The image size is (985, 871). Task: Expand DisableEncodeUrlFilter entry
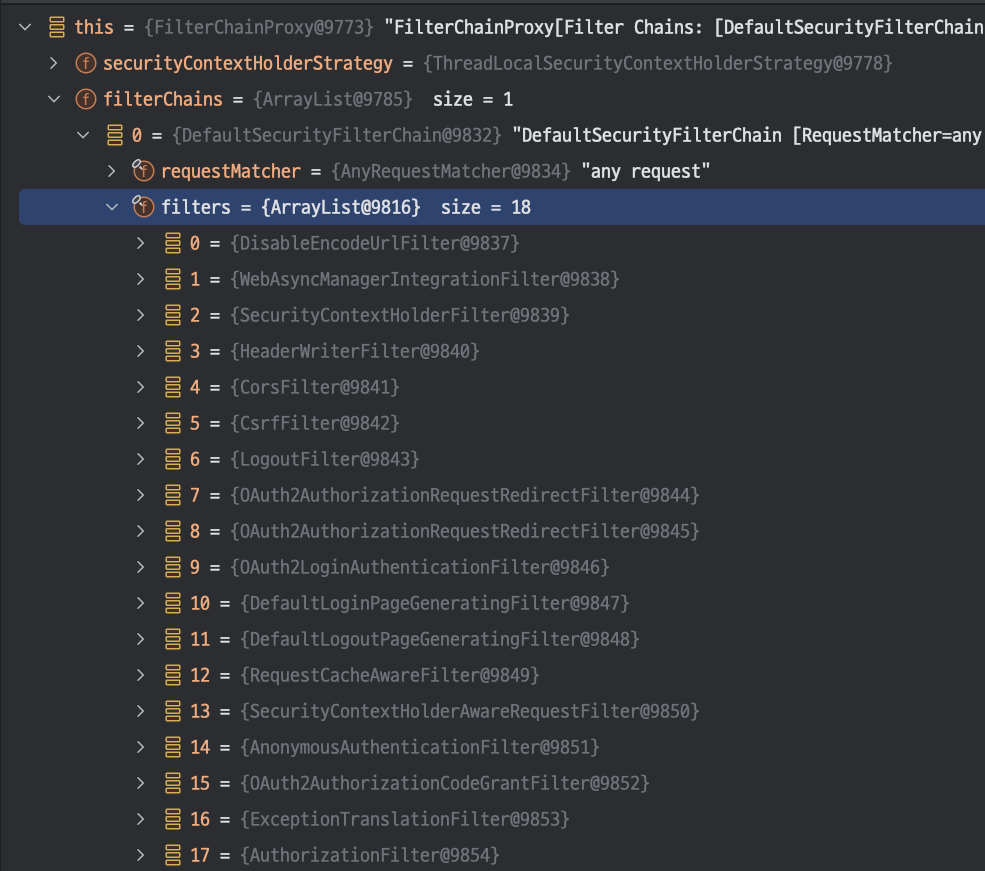[141, 243]
